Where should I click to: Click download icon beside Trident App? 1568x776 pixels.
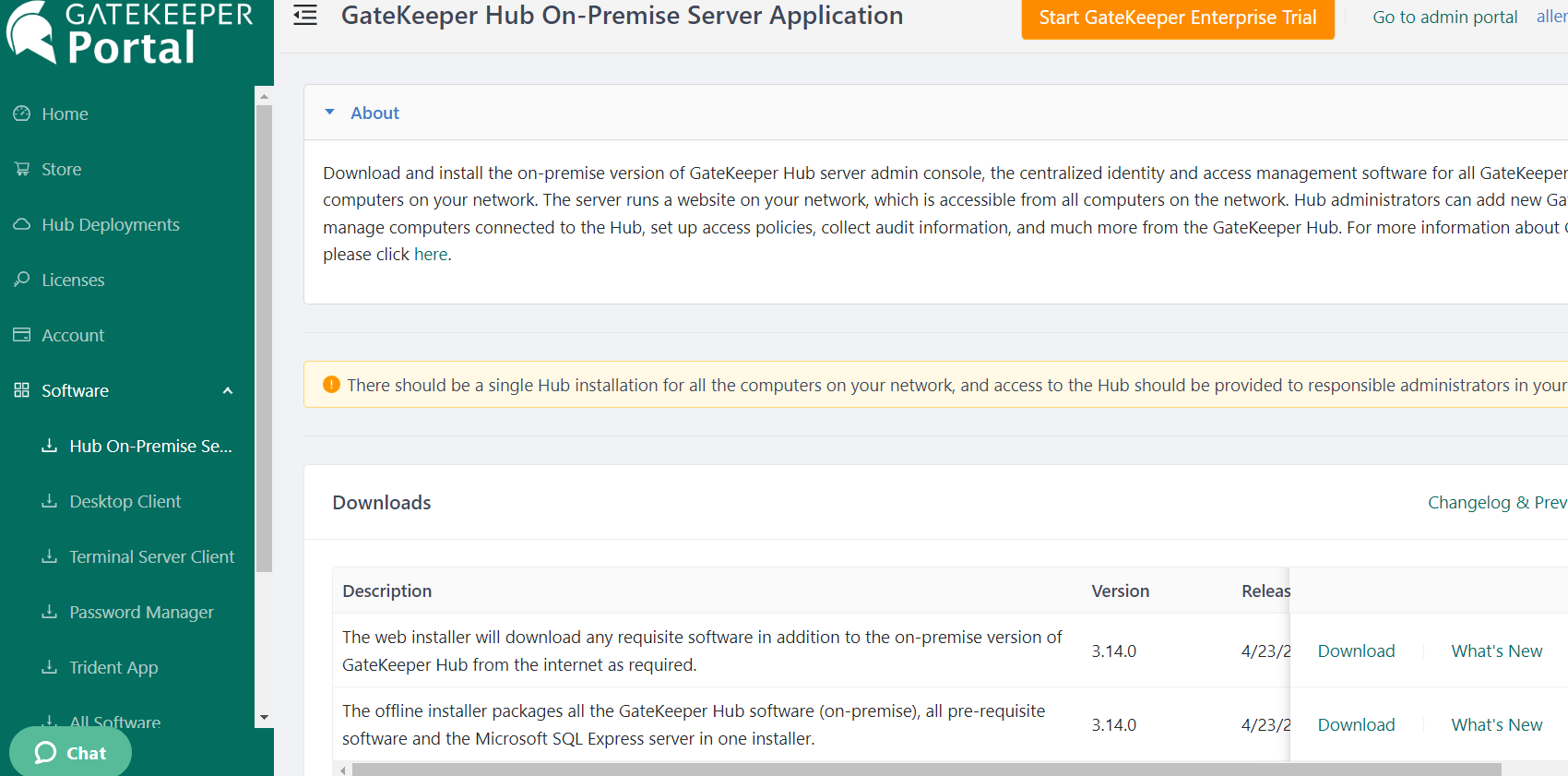click(x=50, y=667)
